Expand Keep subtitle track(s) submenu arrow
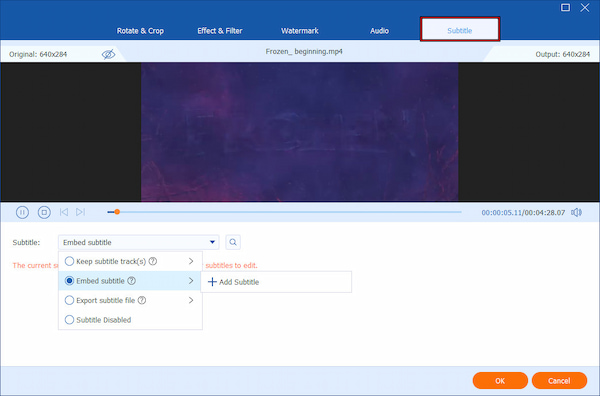 (x=191, y=261)
